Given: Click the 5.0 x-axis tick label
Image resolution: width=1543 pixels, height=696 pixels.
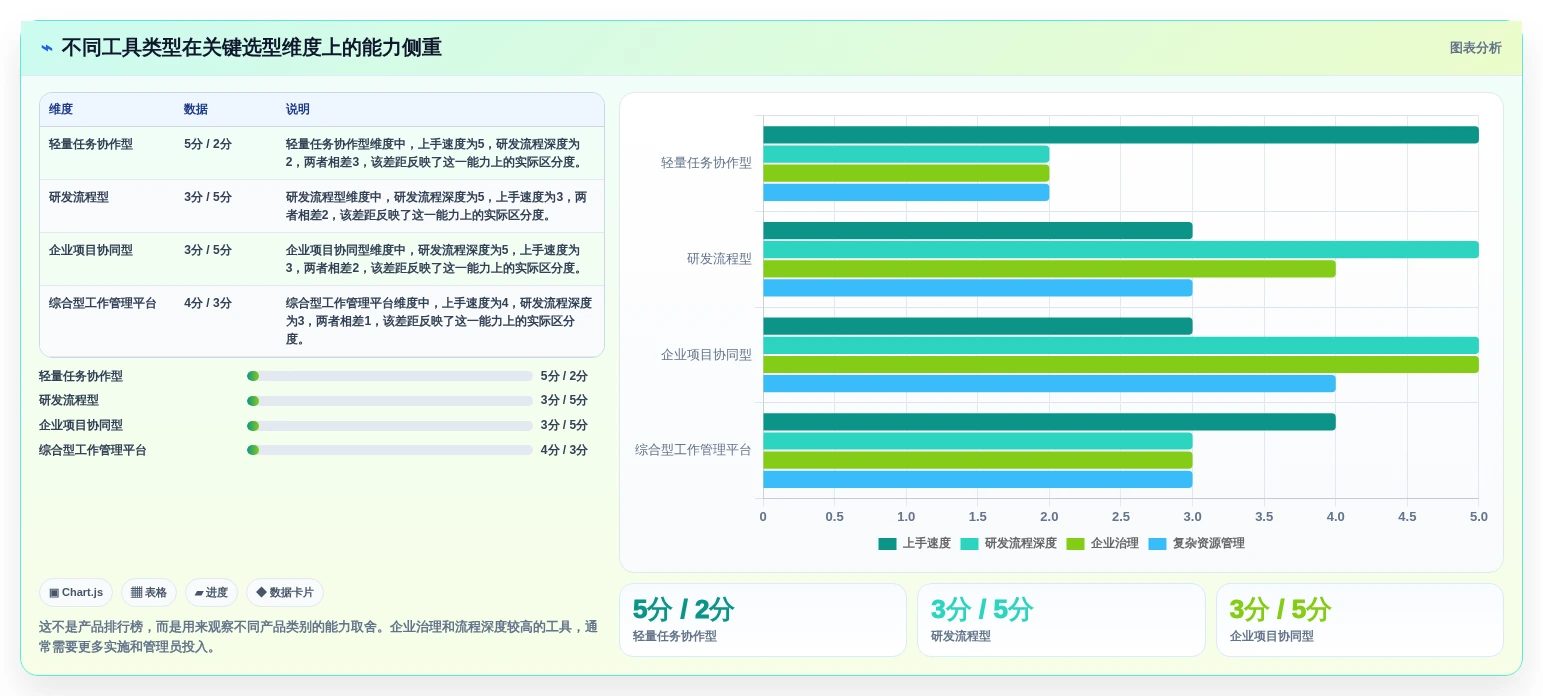Looking at the screenshot, I should click(x=1478, y=517).
